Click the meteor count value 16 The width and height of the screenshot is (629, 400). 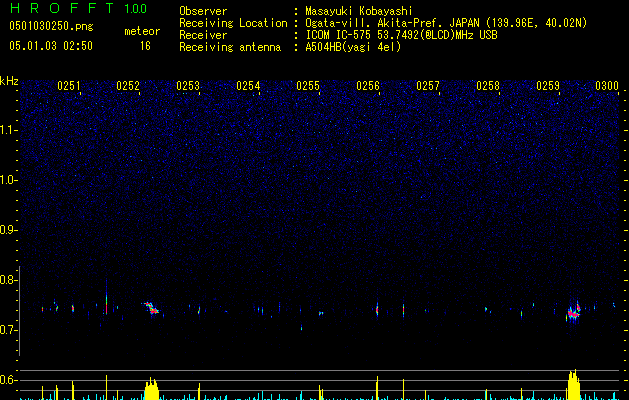tap(145, 46)
